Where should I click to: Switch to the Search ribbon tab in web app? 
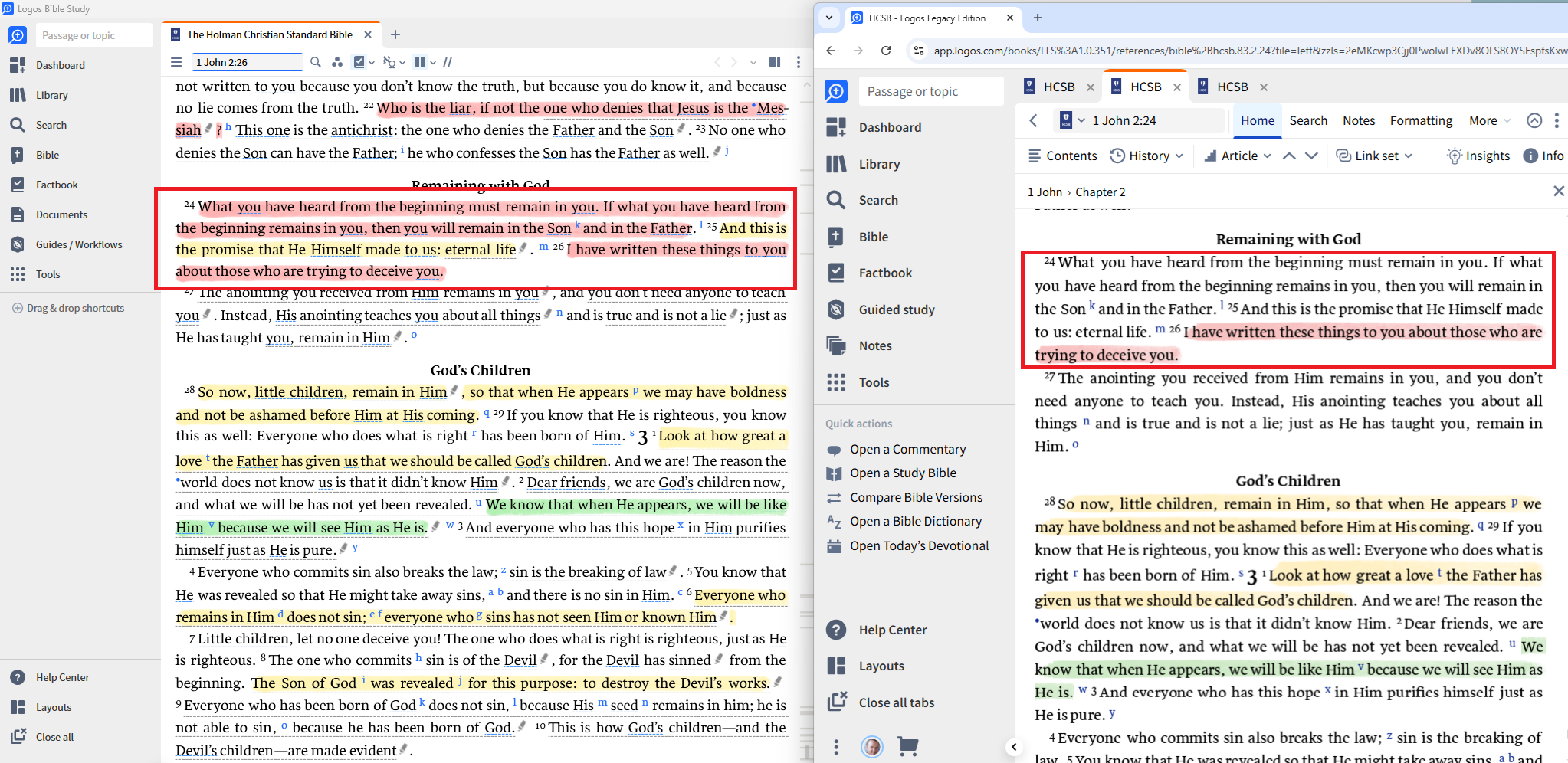tap(1308, 120)
